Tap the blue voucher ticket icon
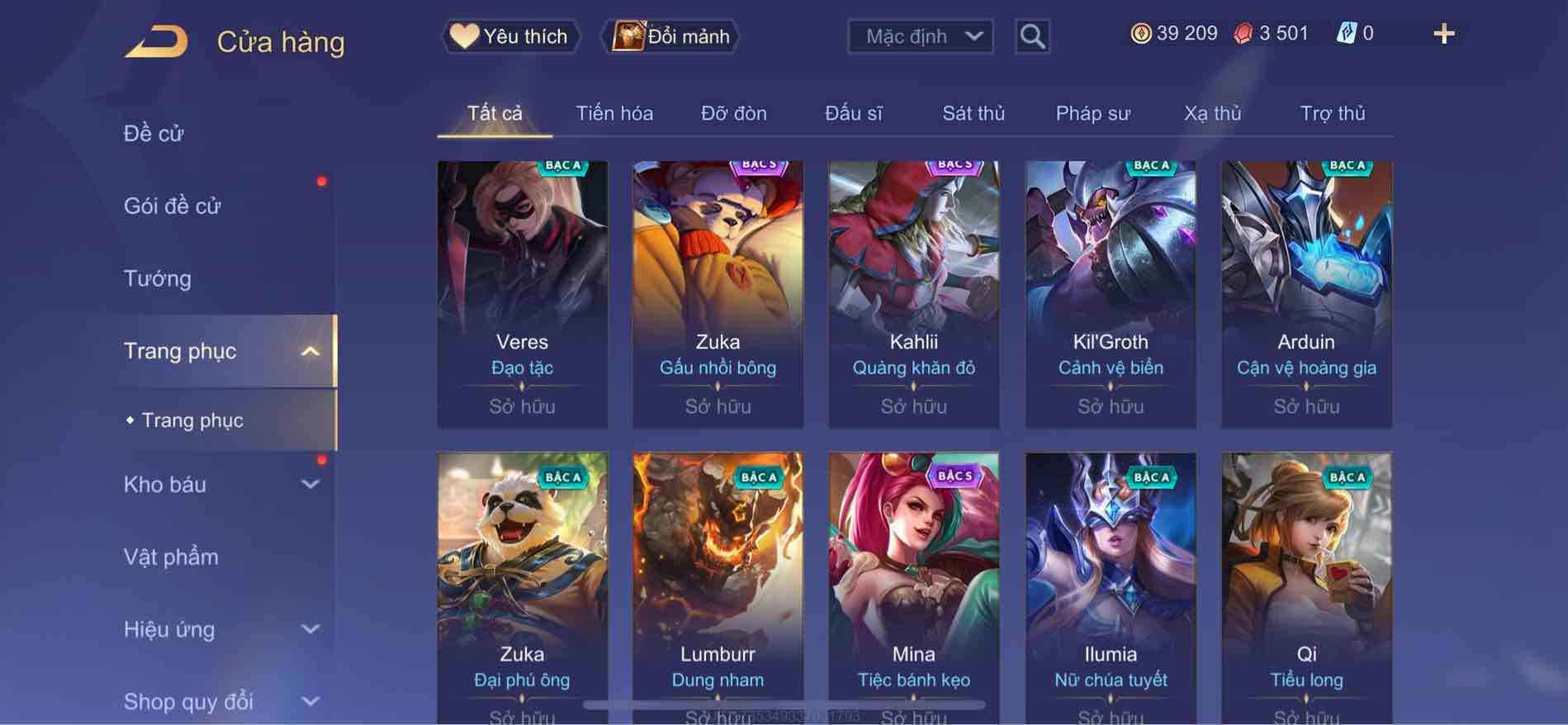Image resolution: width=1568 pixels, height=725 pixels. (x=1346, y=34)
